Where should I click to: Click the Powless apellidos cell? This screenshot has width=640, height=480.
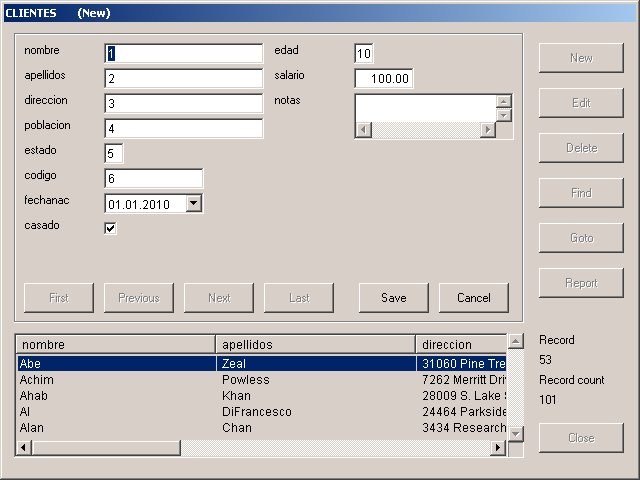316,380
